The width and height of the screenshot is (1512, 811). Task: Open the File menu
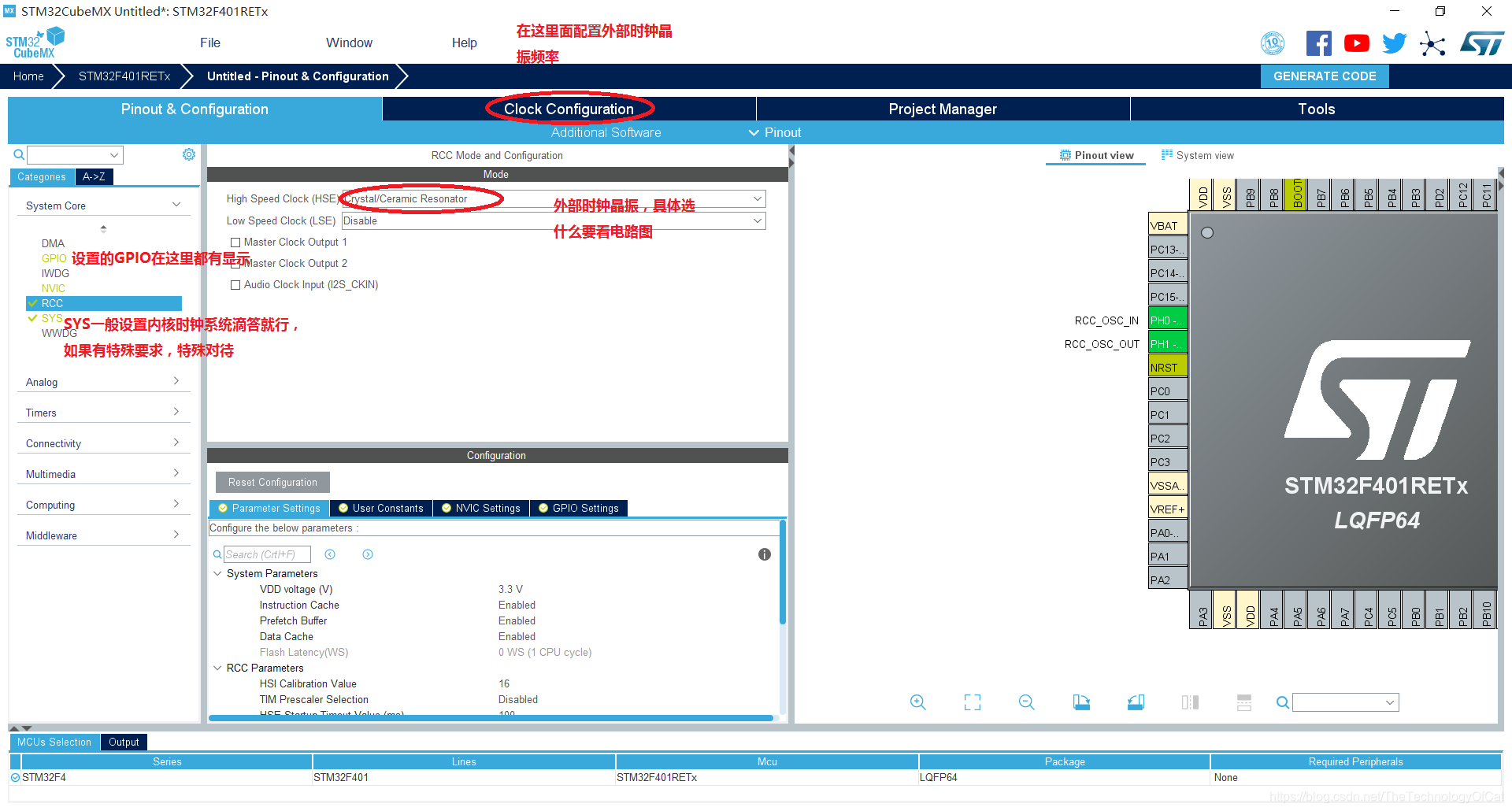210,43
